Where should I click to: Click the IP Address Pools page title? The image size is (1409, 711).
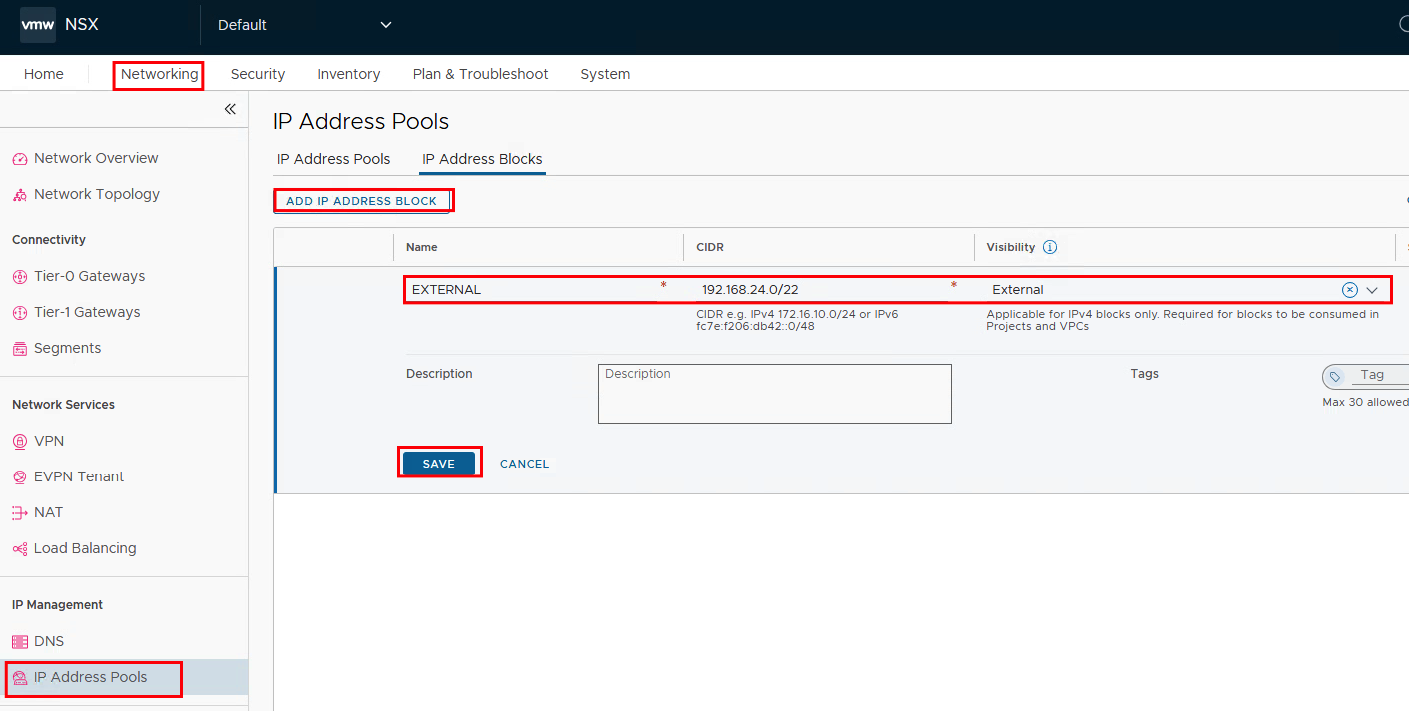361,122
